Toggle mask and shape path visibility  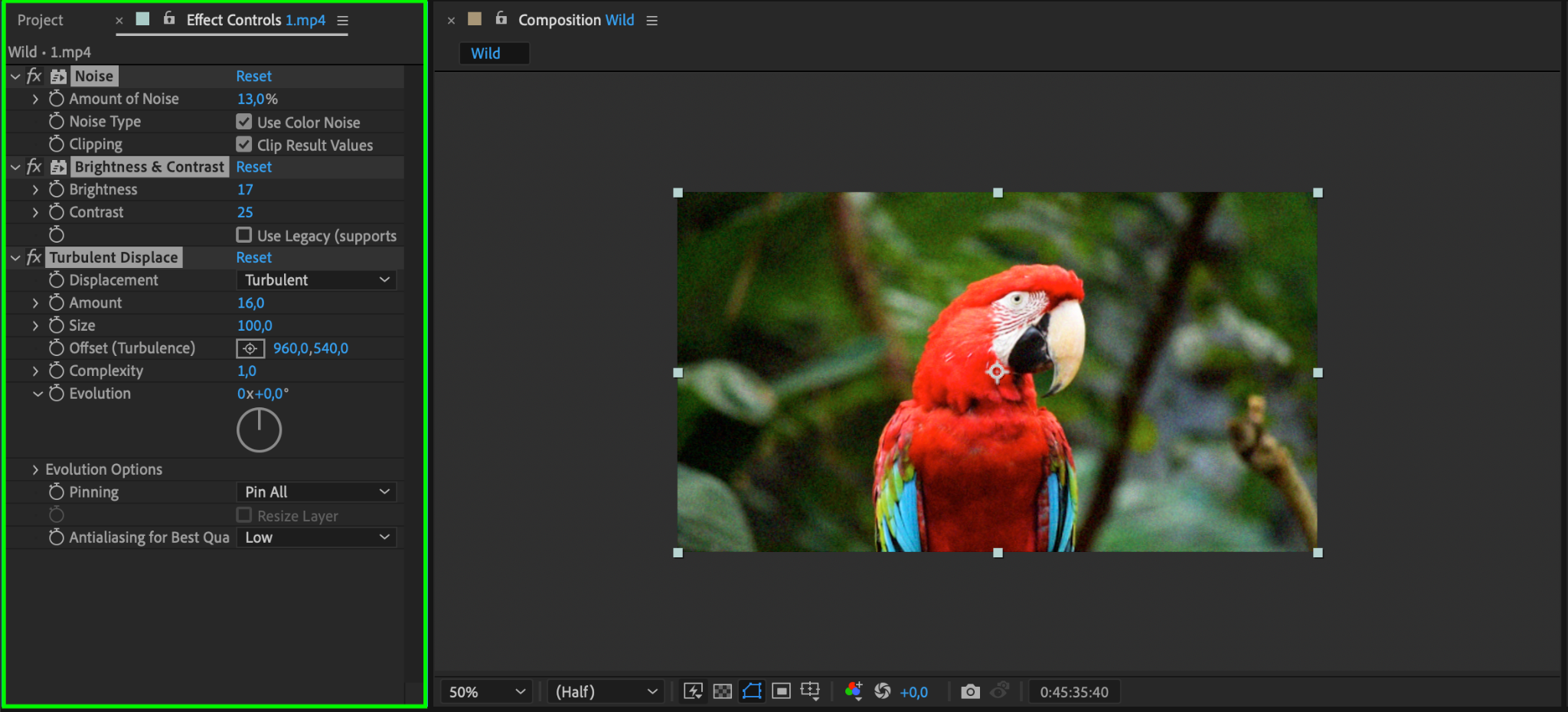pos(752,691)
